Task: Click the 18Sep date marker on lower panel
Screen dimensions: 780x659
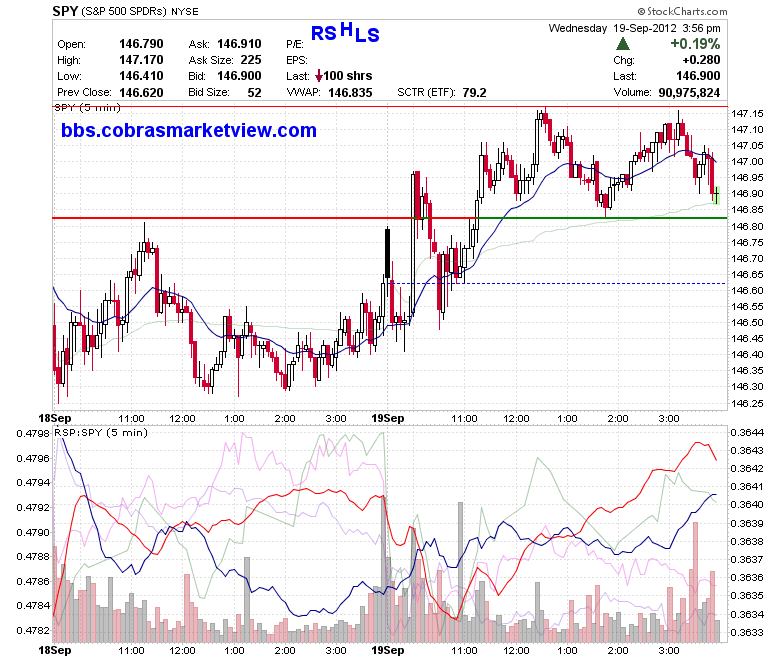Action: click(55, 650)
